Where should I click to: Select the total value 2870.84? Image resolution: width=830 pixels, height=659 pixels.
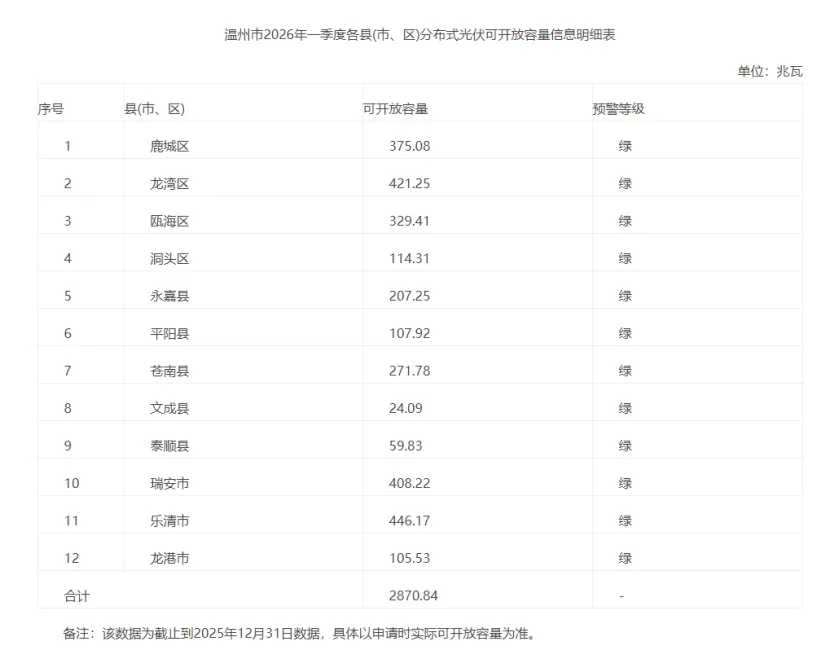click(413, 596)
